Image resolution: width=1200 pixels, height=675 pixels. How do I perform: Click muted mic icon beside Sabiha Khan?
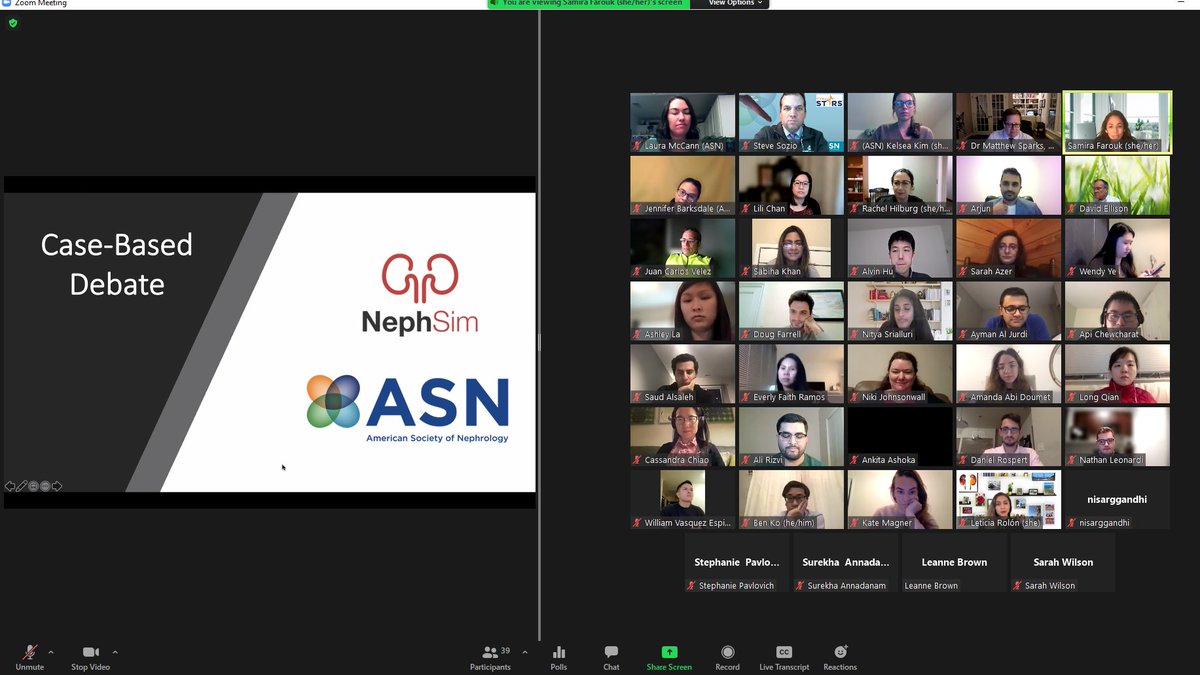(x=746, y=272)
